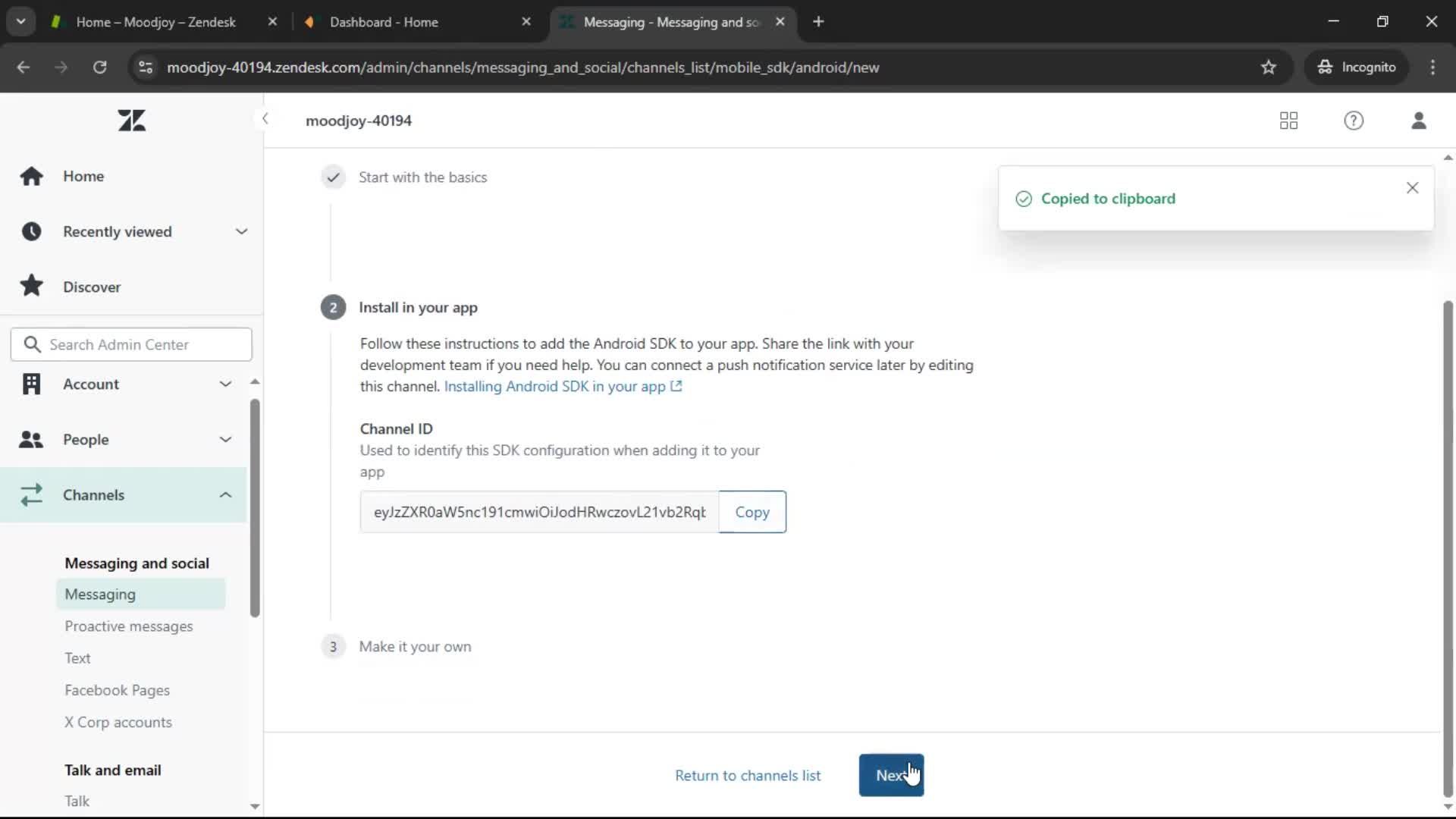
Task: Close the Messaging tab
Action: point(780,22)
